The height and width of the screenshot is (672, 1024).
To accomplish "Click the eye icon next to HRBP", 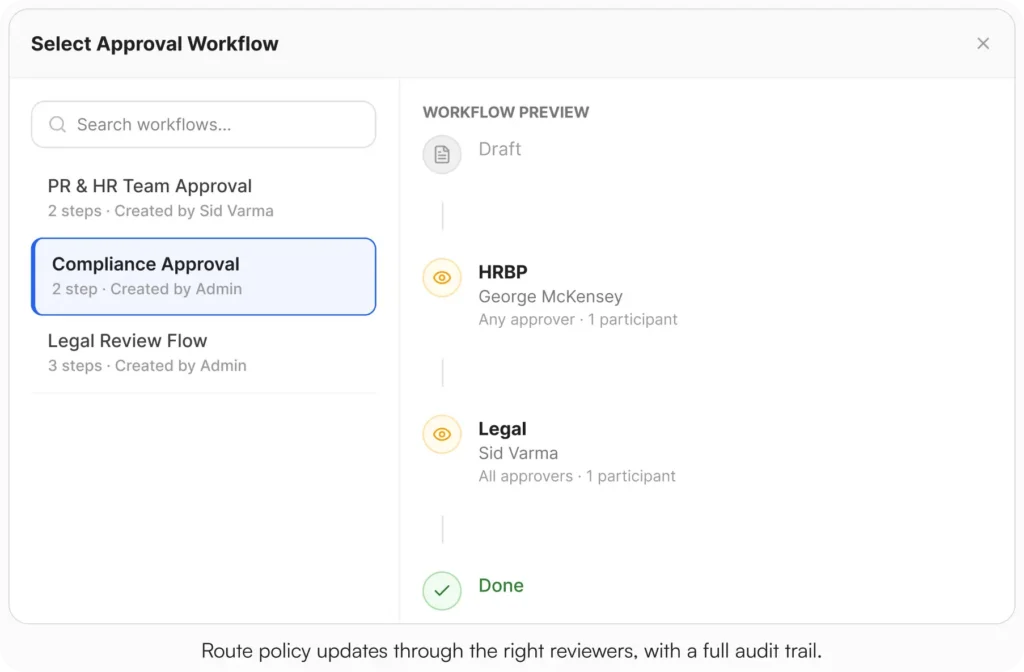I will (x=442, y=278).
